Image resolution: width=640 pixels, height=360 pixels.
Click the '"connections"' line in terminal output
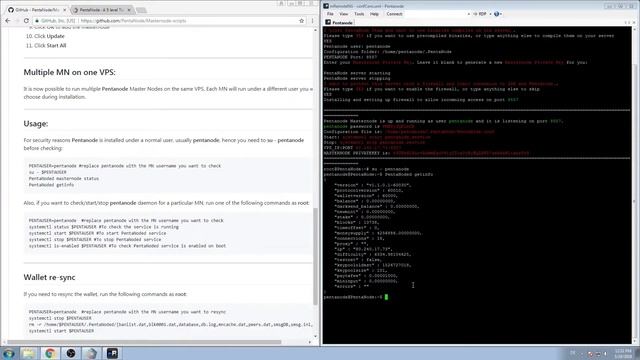[x=359, y=239]
